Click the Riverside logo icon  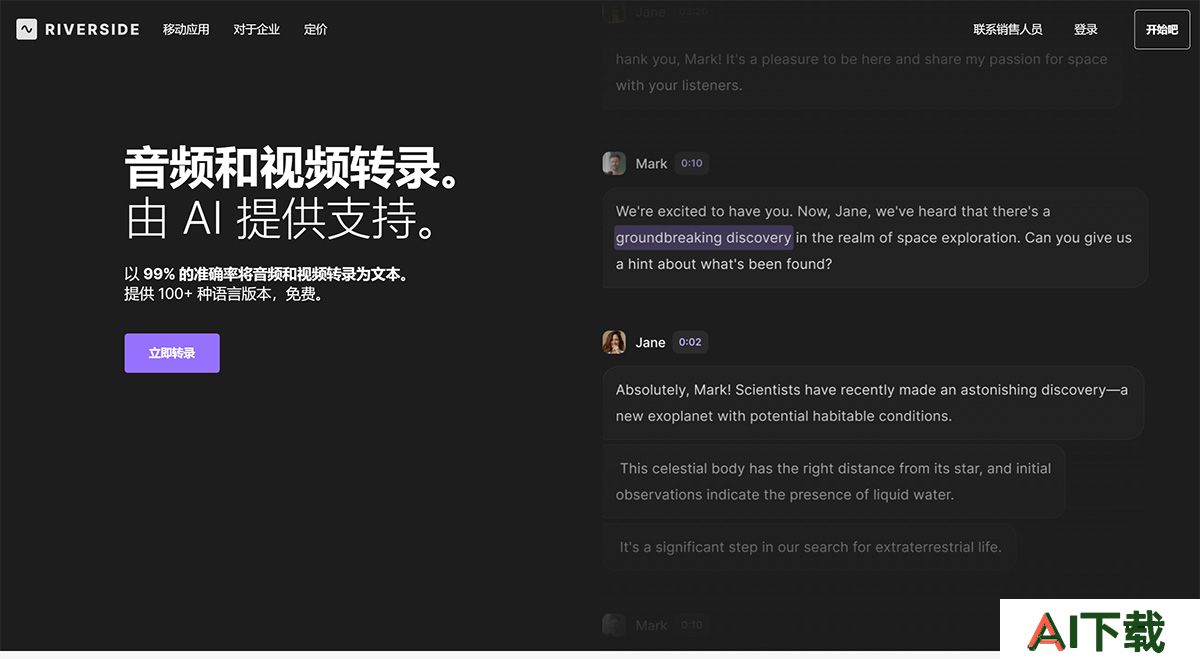click(27, 29)
